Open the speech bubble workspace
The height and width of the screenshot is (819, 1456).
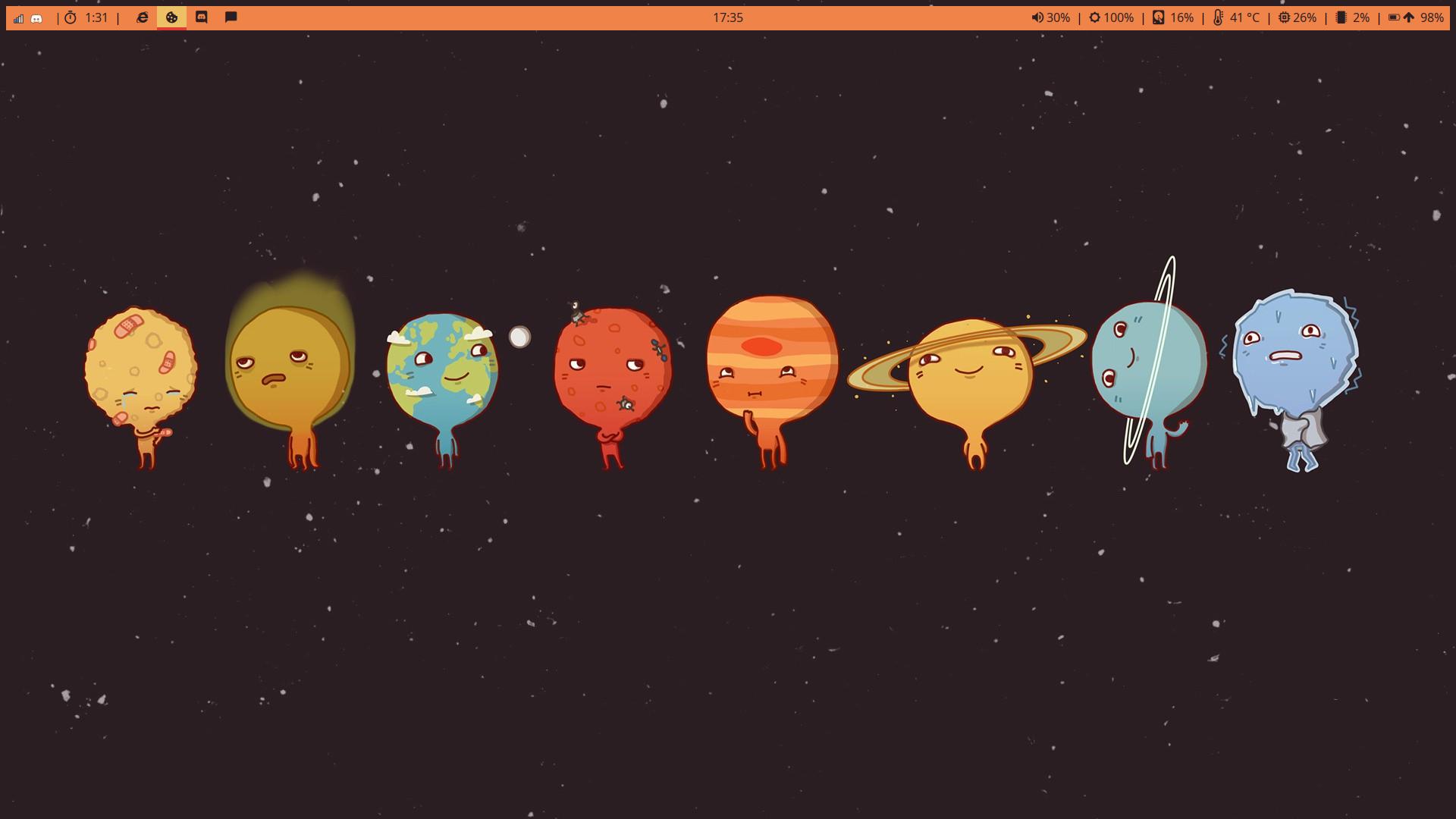231,17
